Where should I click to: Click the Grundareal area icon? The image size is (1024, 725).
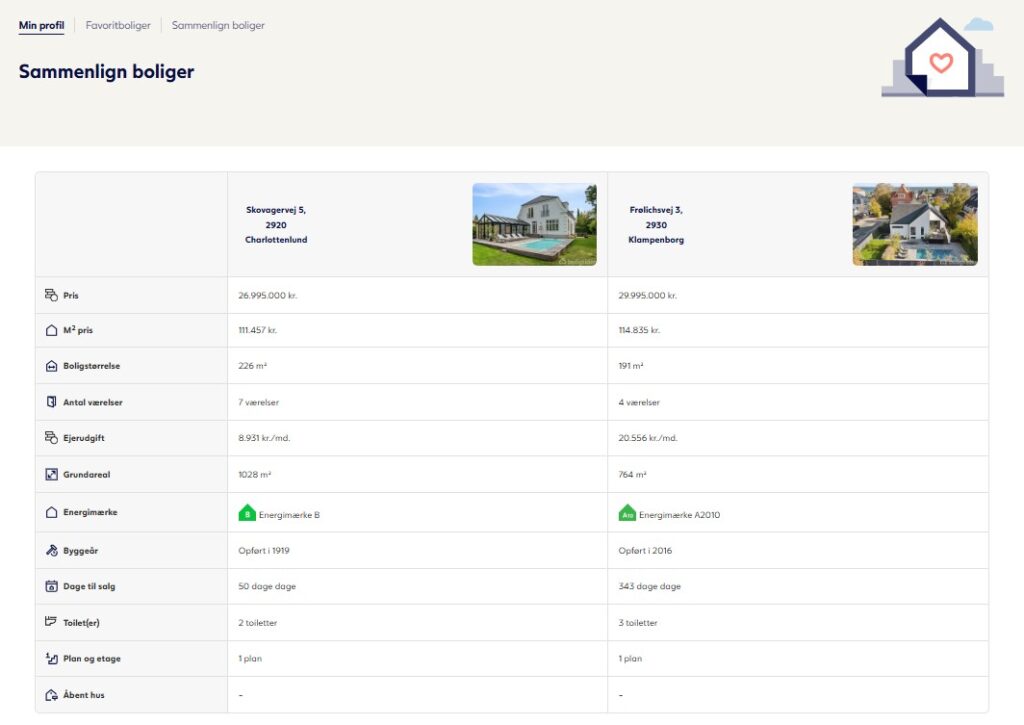tap(51, 474)
